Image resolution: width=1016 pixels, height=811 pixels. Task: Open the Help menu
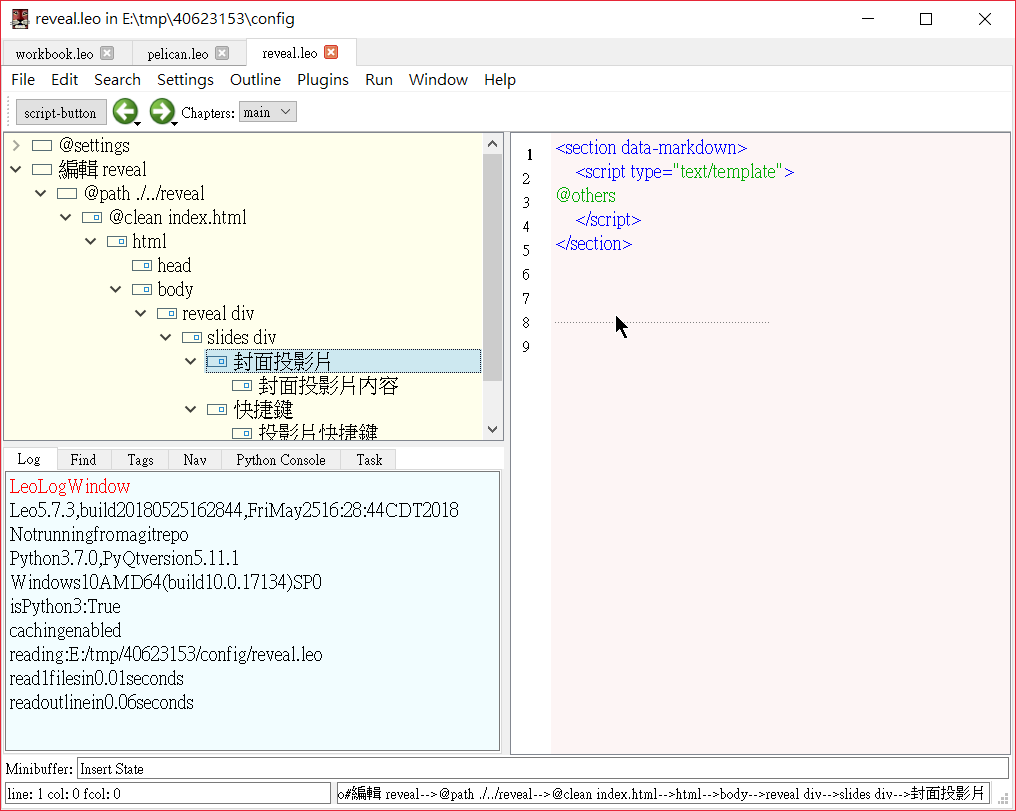pos(500,80)
